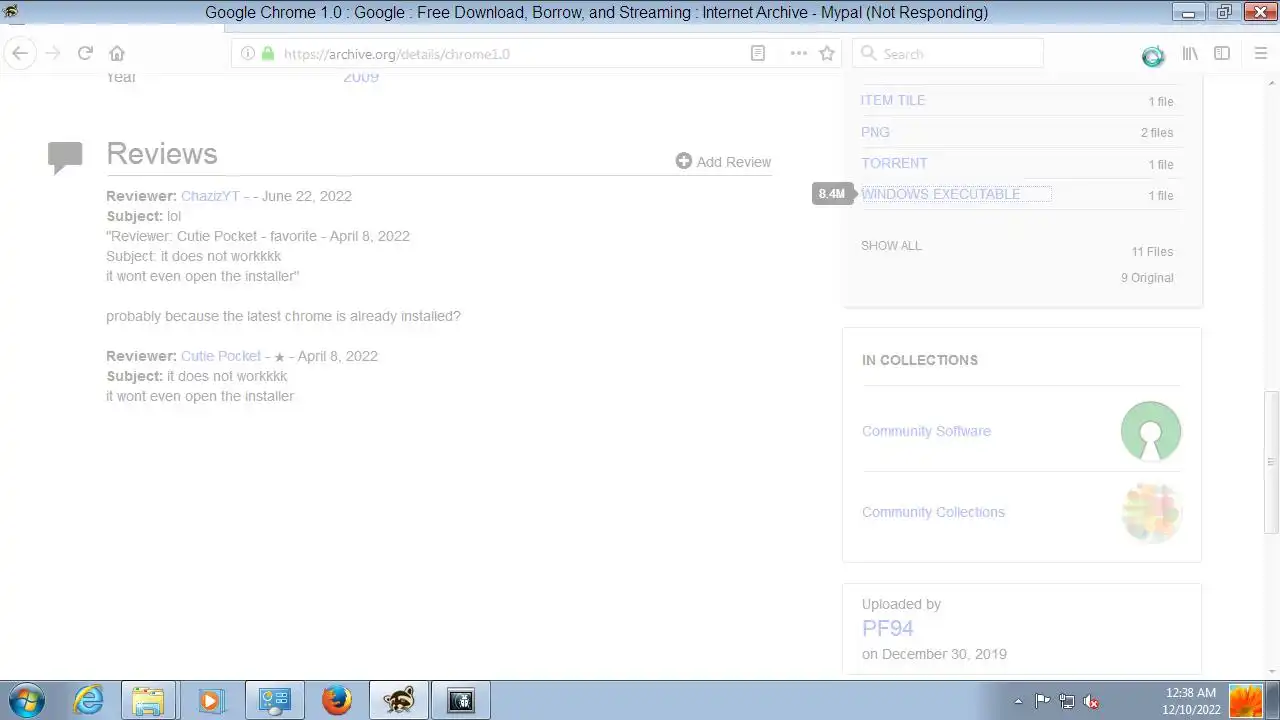Image resolution: width=1280 pixels, height=720 pixels.
Task: Reload the current page
Action: (x=85, y=53)
